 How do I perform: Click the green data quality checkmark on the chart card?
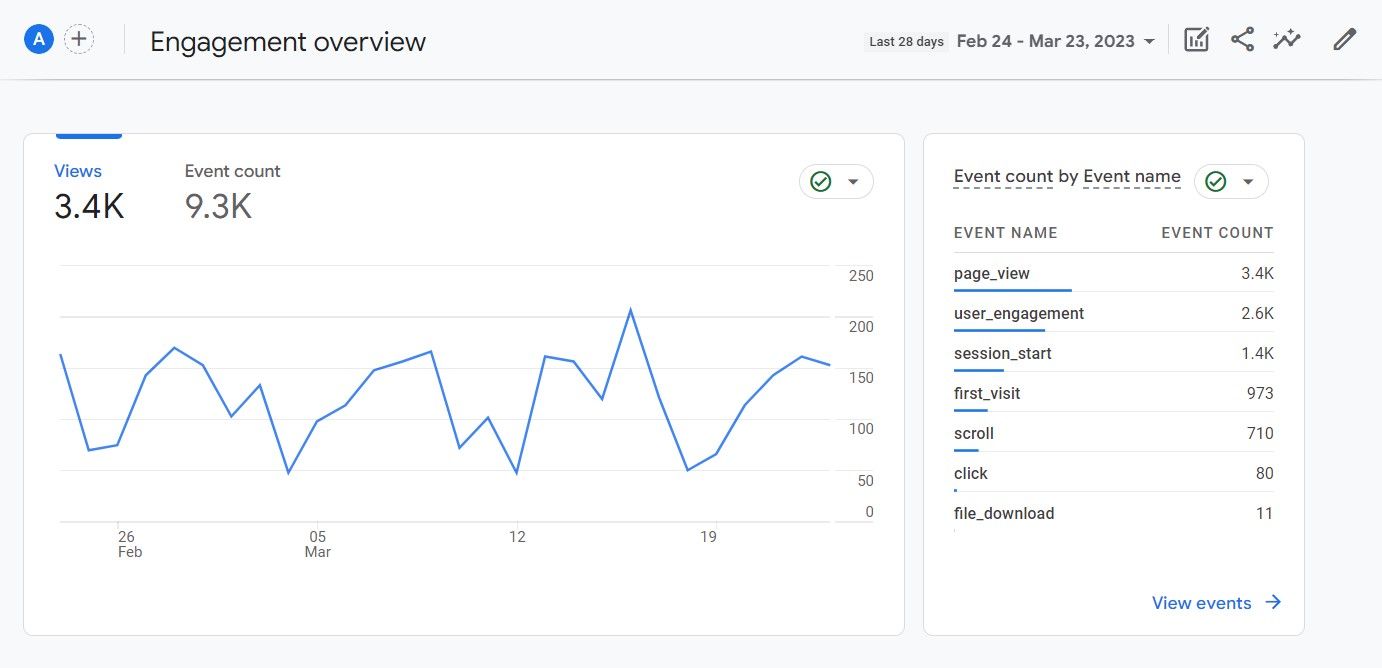(x=820, y=181)
